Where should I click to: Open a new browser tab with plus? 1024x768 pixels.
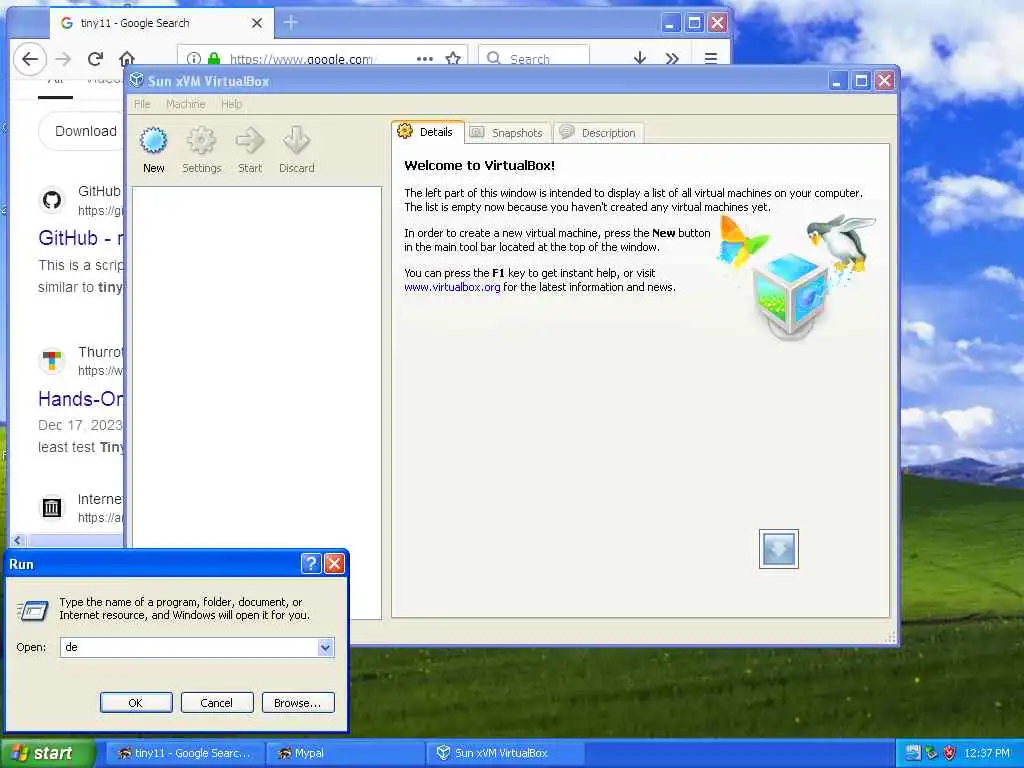click(x=291, y=23)
